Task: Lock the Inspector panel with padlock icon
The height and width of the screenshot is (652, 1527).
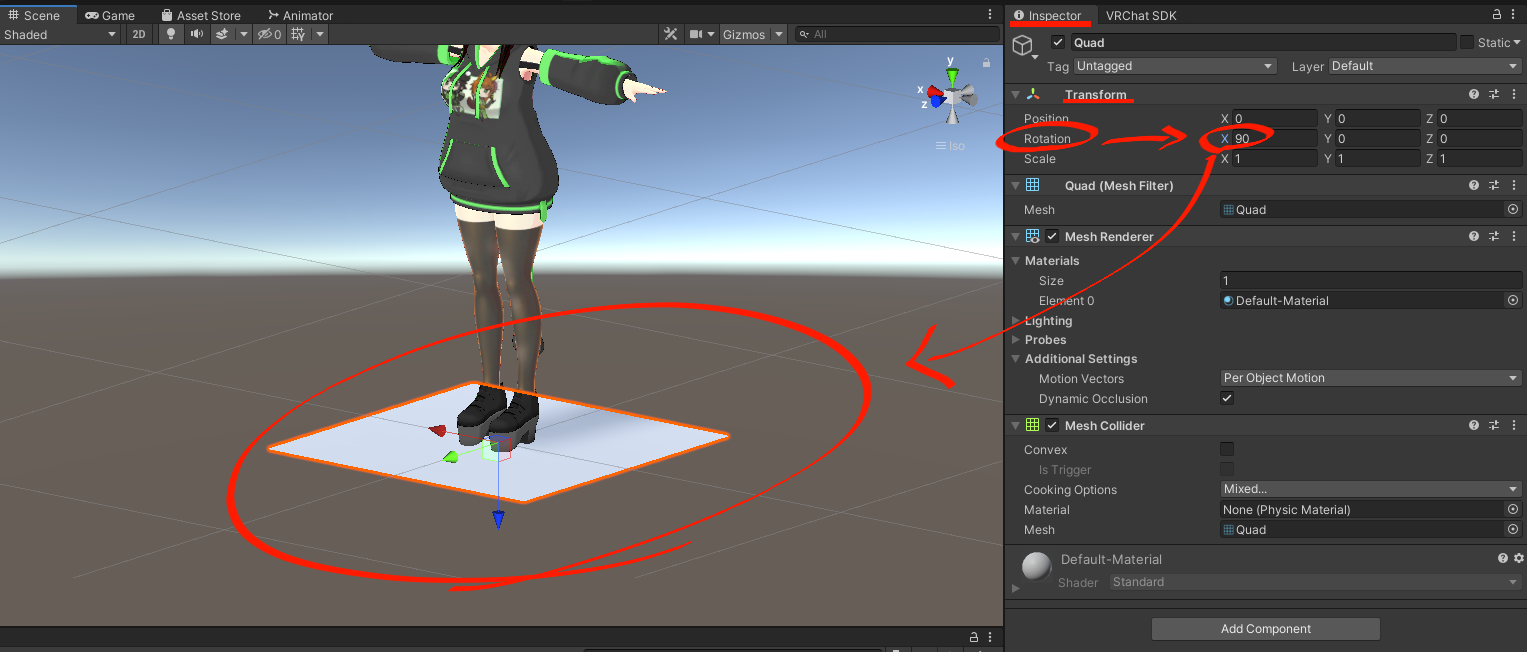Action: (x=1497, y=15)
